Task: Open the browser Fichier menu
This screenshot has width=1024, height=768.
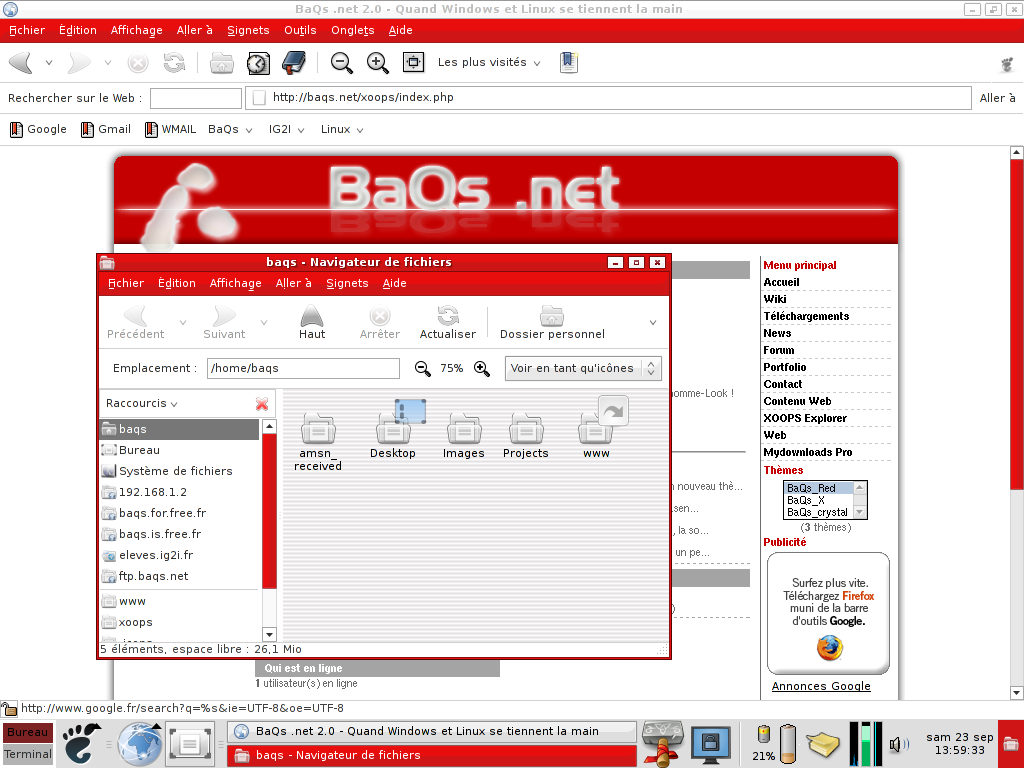Action: click(27, 30)
